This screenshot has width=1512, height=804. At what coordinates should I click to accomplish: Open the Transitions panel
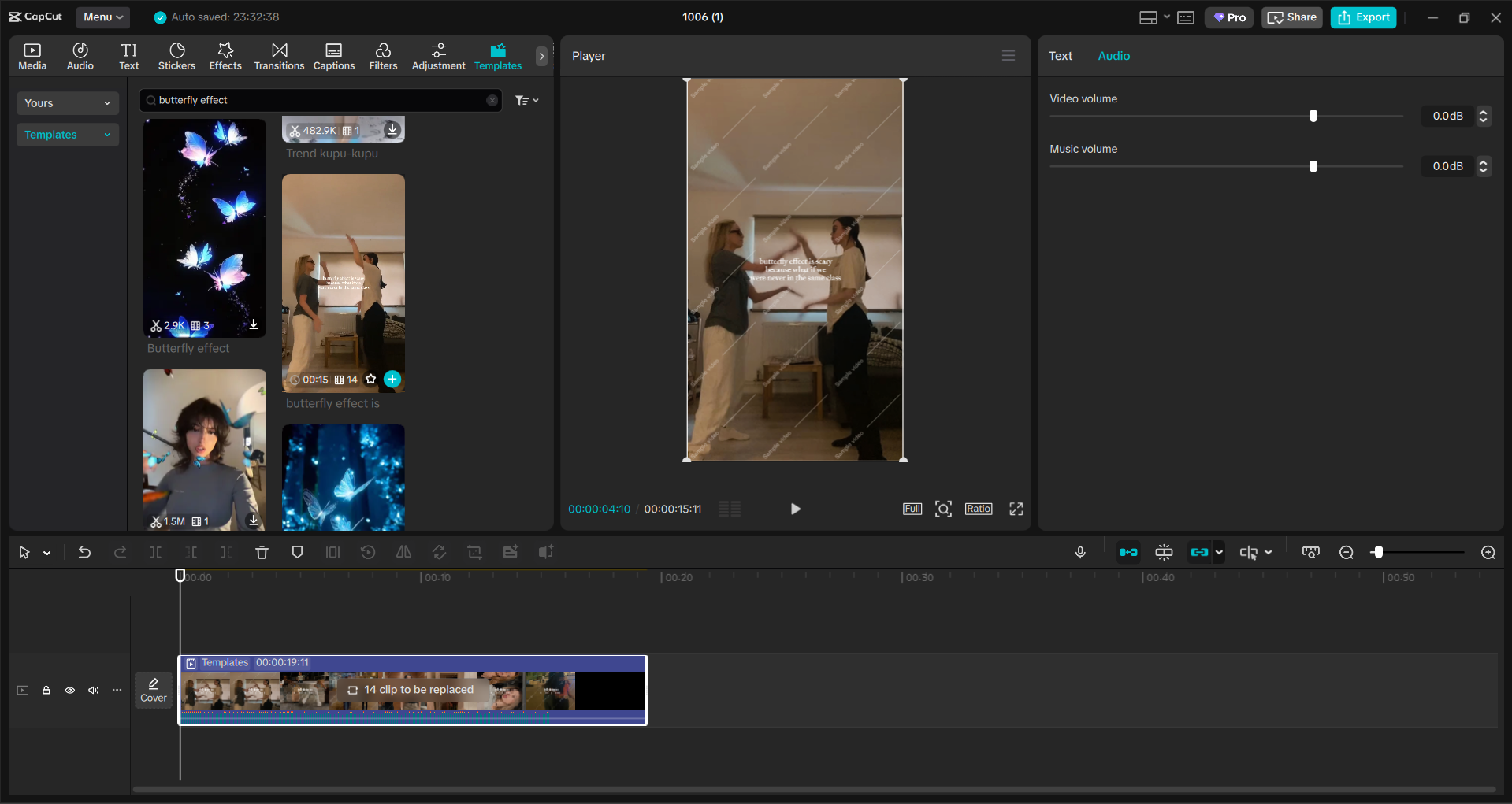279,55
